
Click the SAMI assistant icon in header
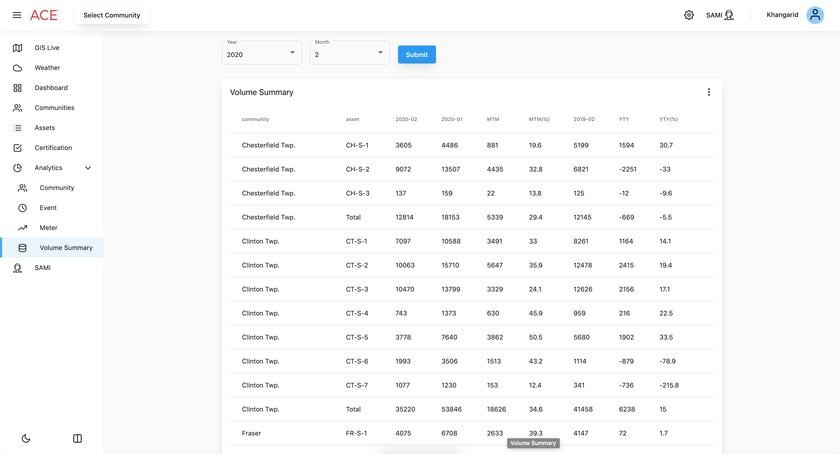point(728,15)
